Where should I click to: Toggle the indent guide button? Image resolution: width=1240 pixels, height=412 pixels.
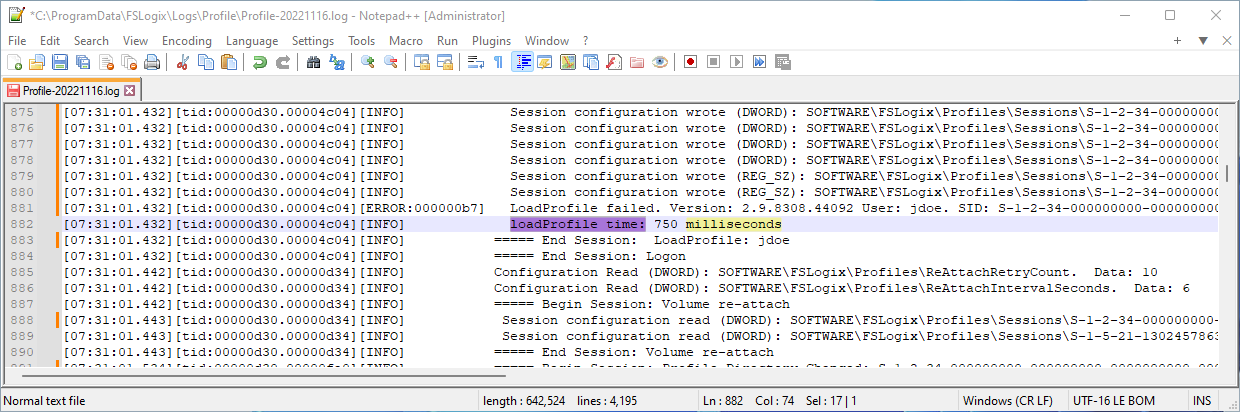pos(521,62)
